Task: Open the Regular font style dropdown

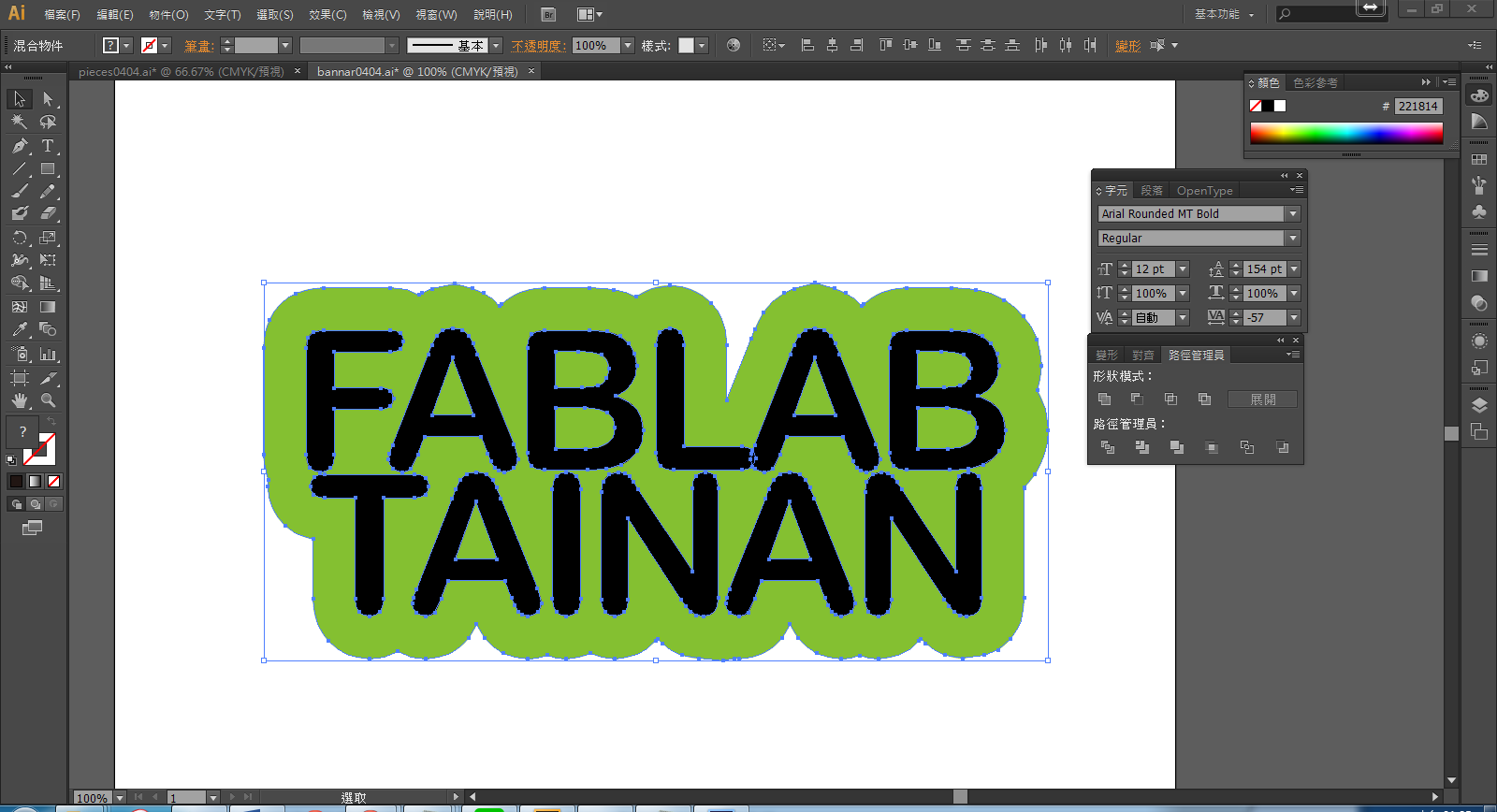Action: 1294,239
